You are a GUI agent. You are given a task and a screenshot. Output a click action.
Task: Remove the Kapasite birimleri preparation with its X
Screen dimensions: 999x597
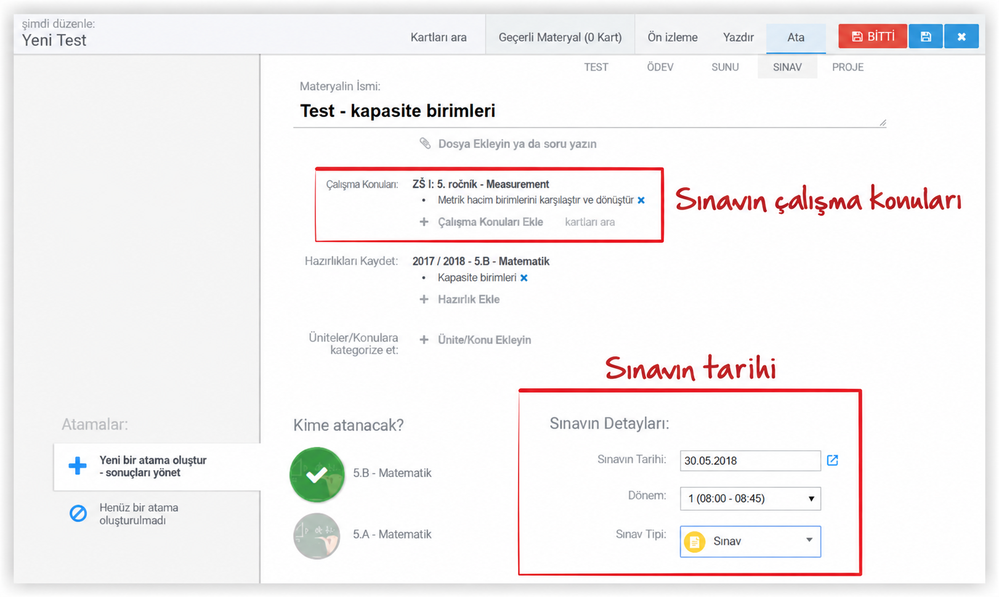tap(524, 278)
